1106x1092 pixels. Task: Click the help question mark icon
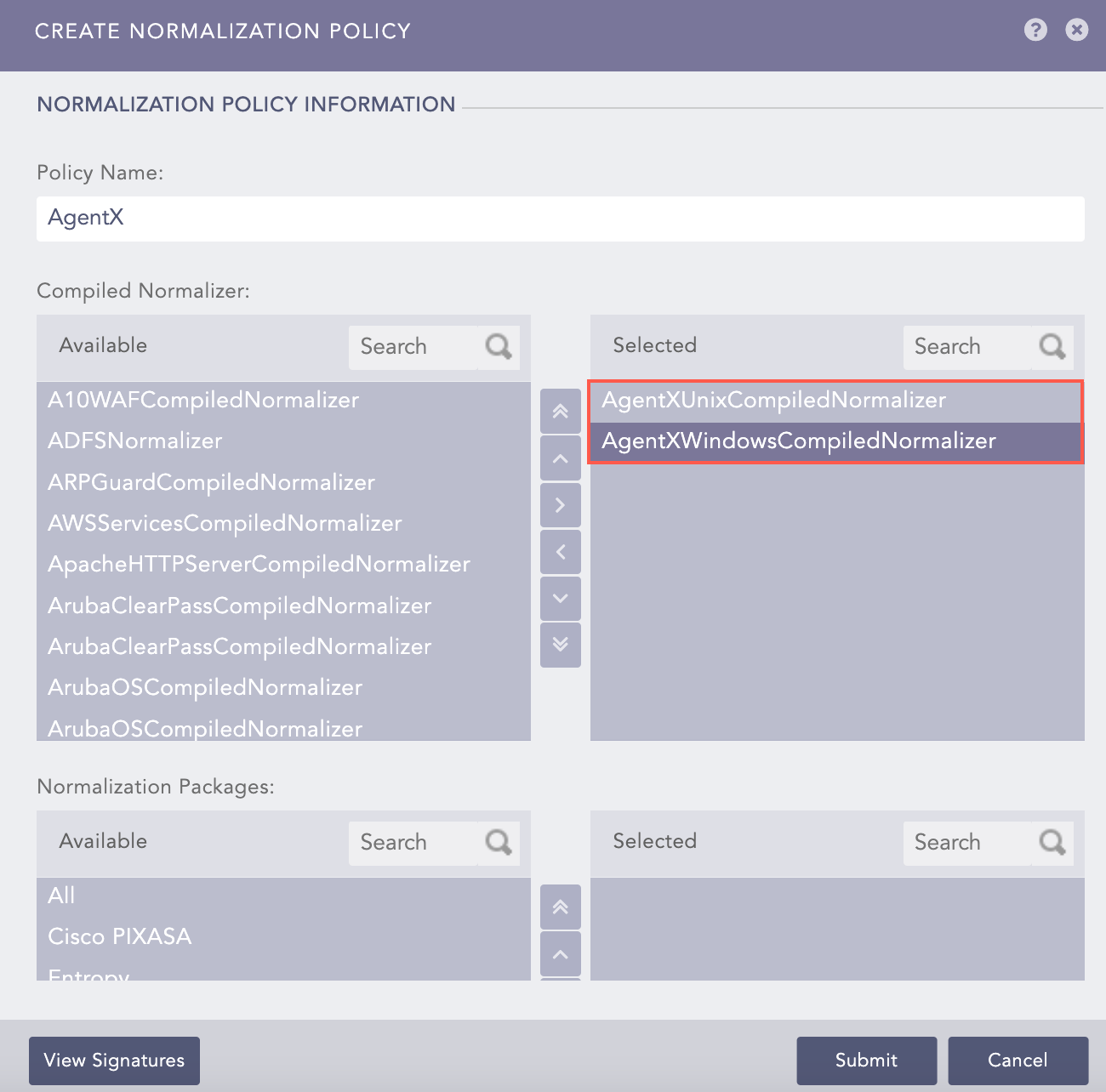[x=1035, y=31]
